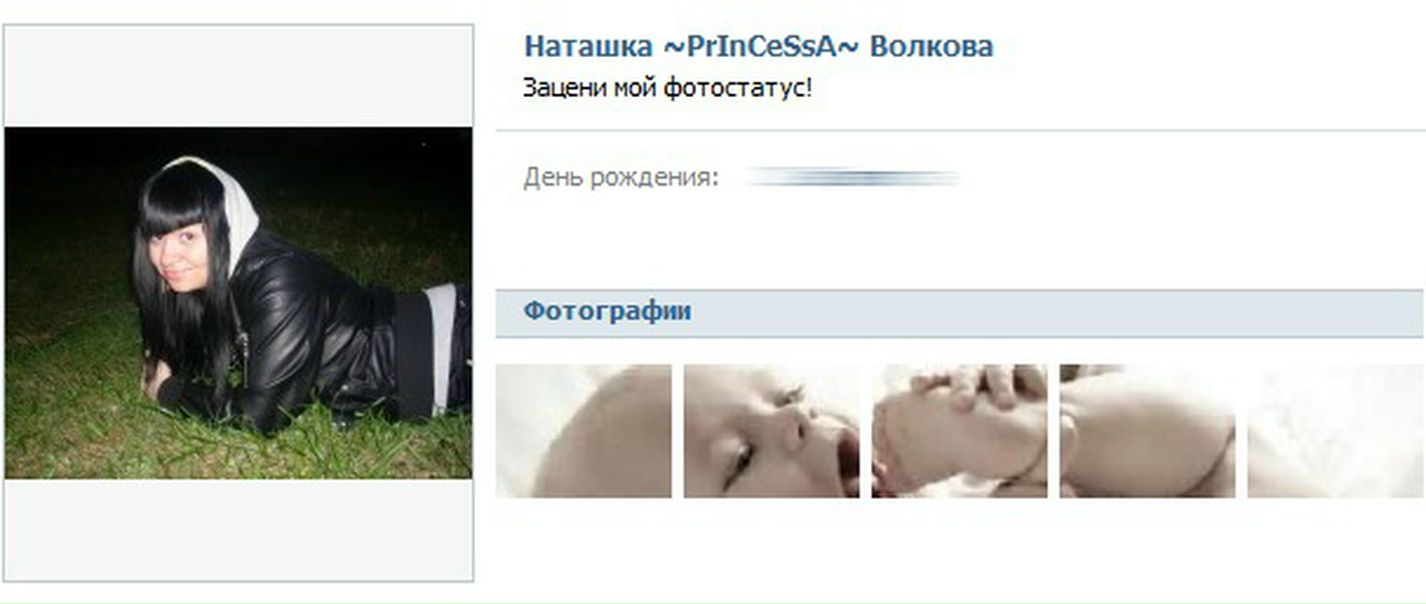Viewport: 1426px width, 604px height.
Task: Open second thumbnail showing baby's face
Action: [771, 431]
